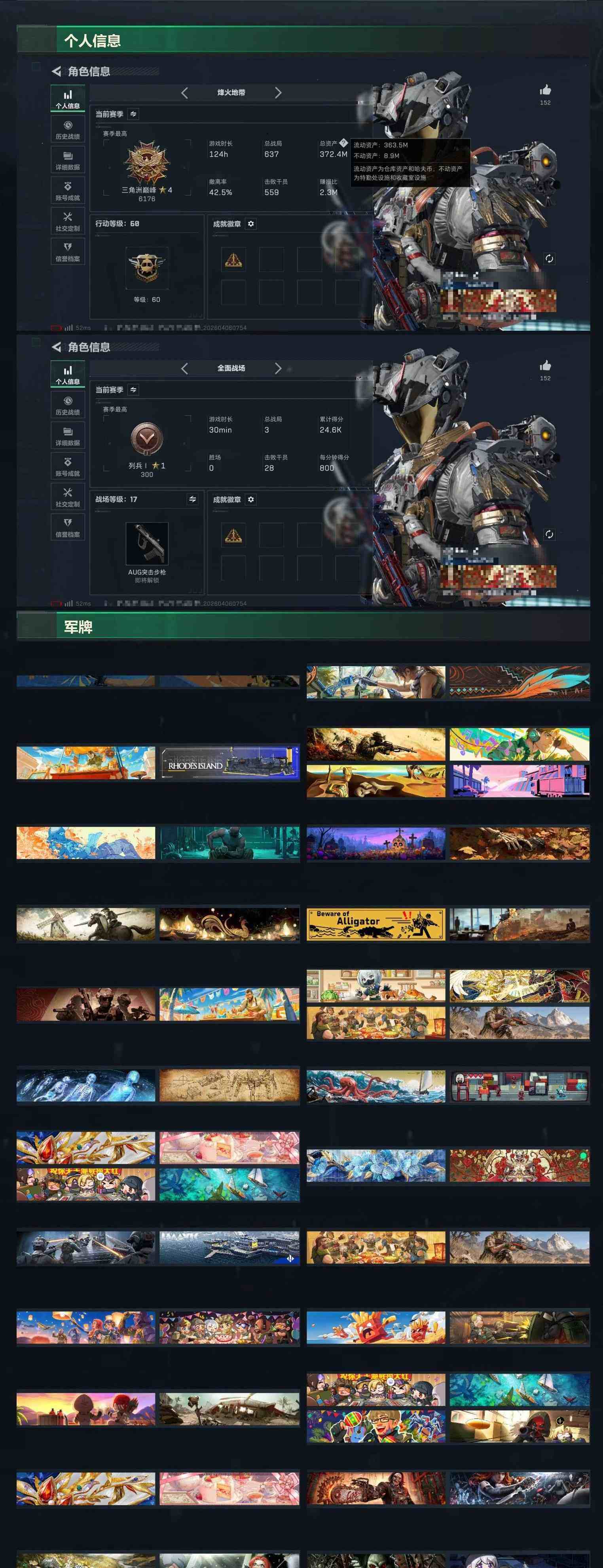Open 信誉档案 tab in 全面战场 panel
This screenshot has width=603, height=1568.
pos(68,527)
